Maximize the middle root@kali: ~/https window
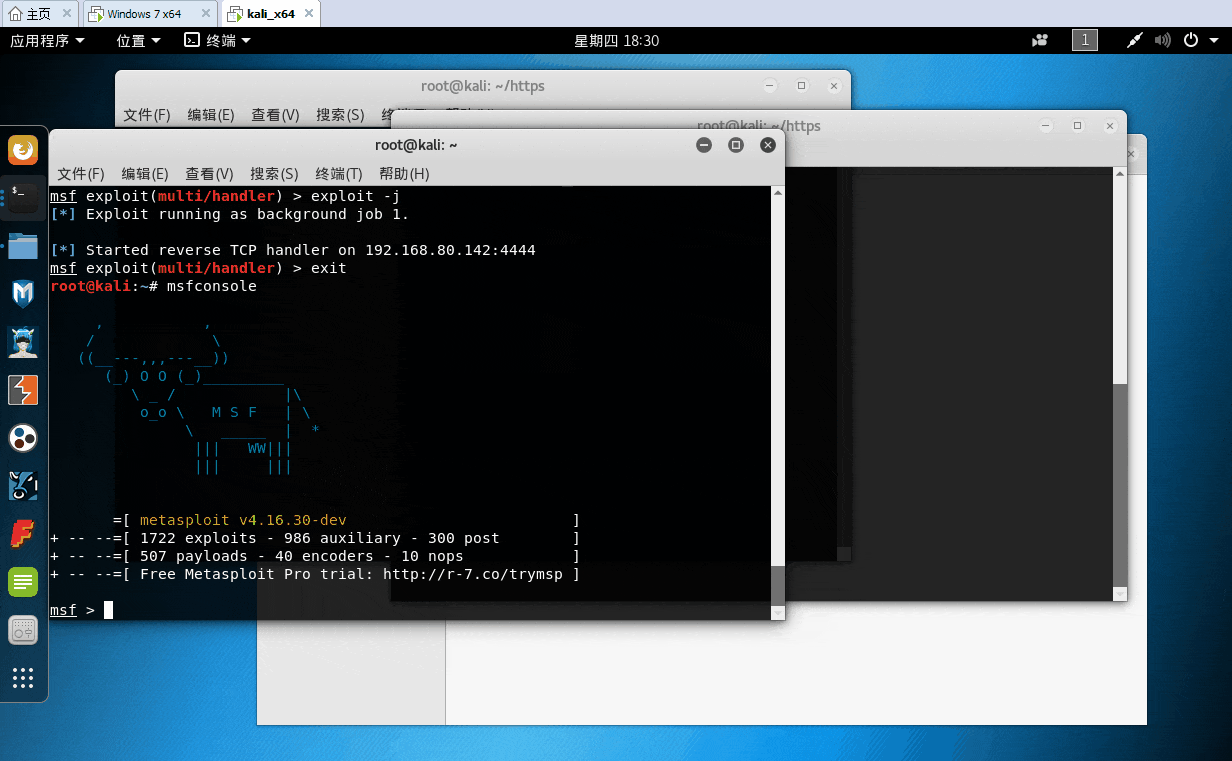 (1077, 126)
